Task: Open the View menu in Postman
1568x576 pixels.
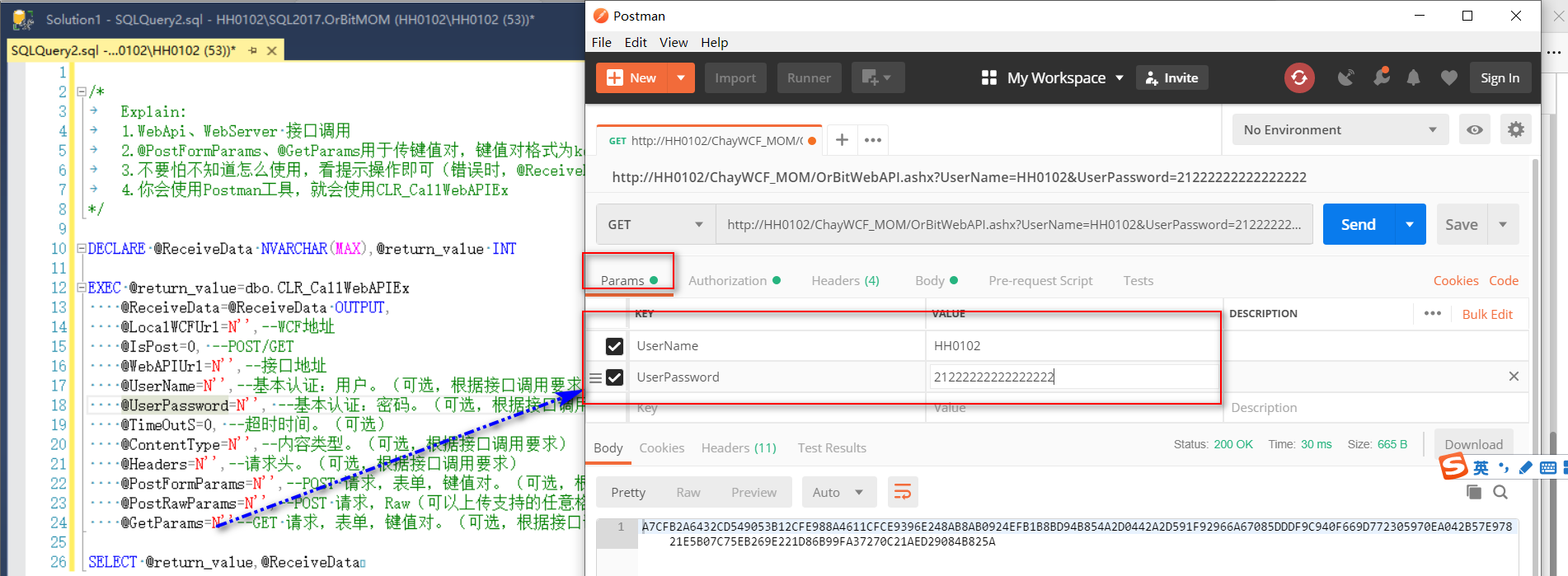Action: pos(674,42)
